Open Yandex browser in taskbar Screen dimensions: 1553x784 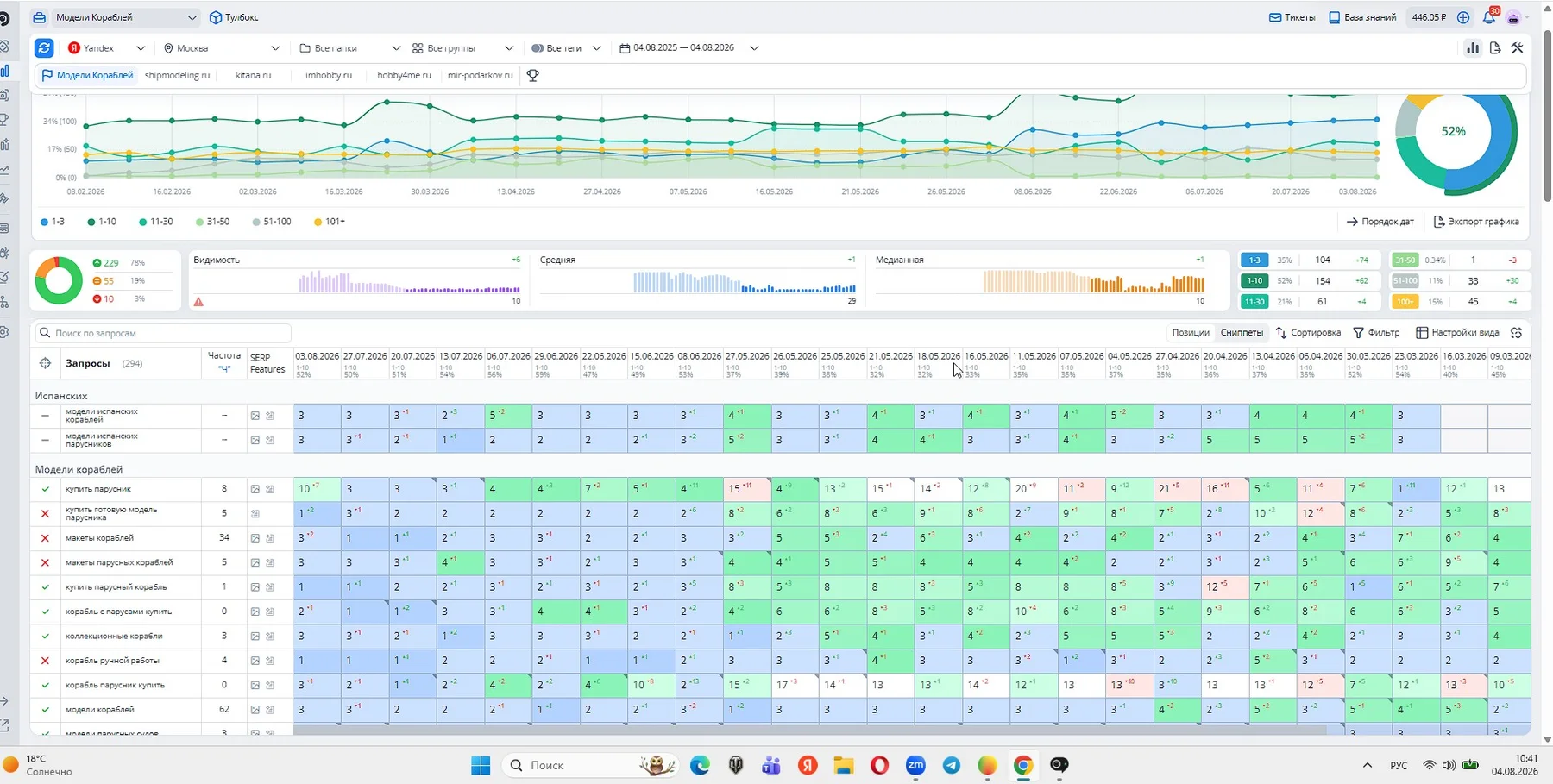point(808,765)
